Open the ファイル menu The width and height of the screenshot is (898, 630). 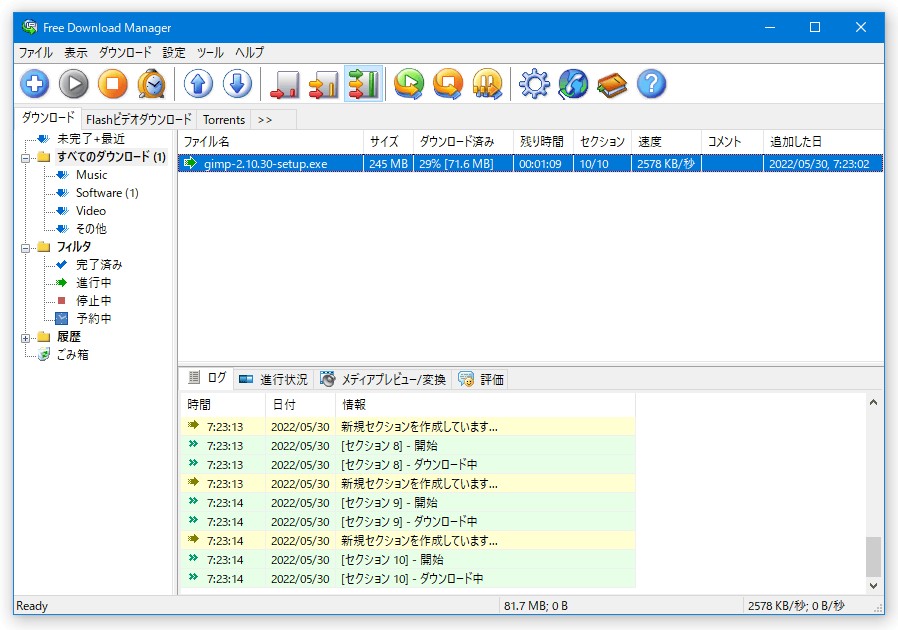36,53
